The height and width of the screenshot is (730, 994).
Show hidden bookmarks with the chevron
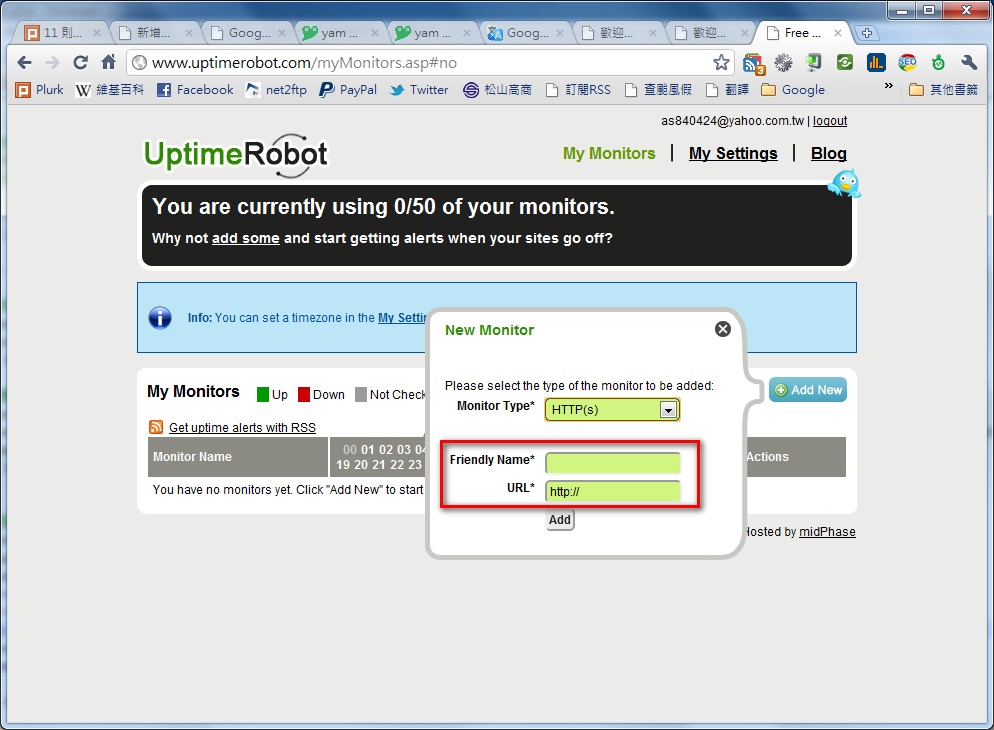tap(889, 86)
